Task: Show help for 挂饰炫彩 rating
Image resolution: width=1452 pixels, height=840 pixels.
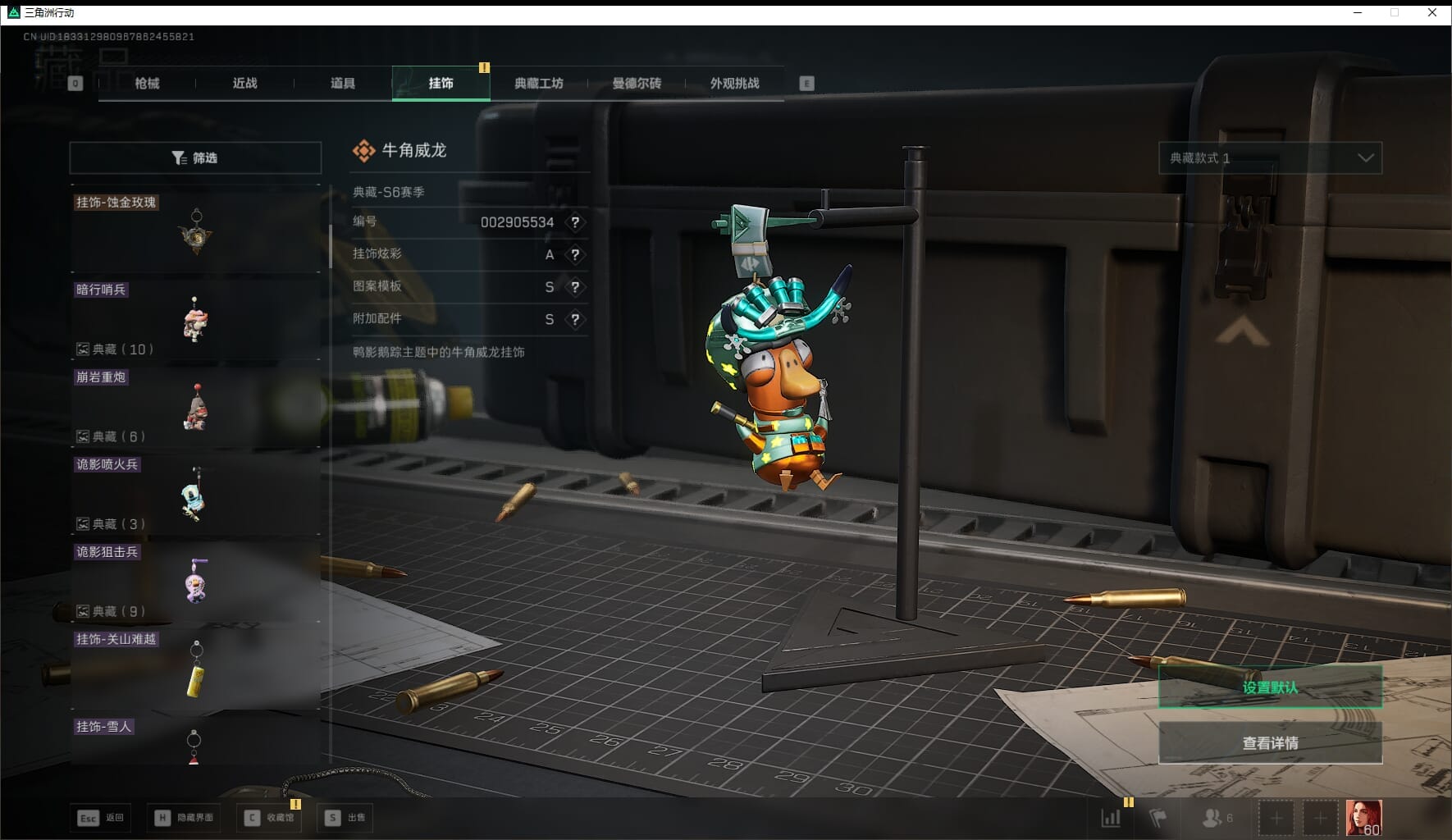Action: tap(575, 254)
